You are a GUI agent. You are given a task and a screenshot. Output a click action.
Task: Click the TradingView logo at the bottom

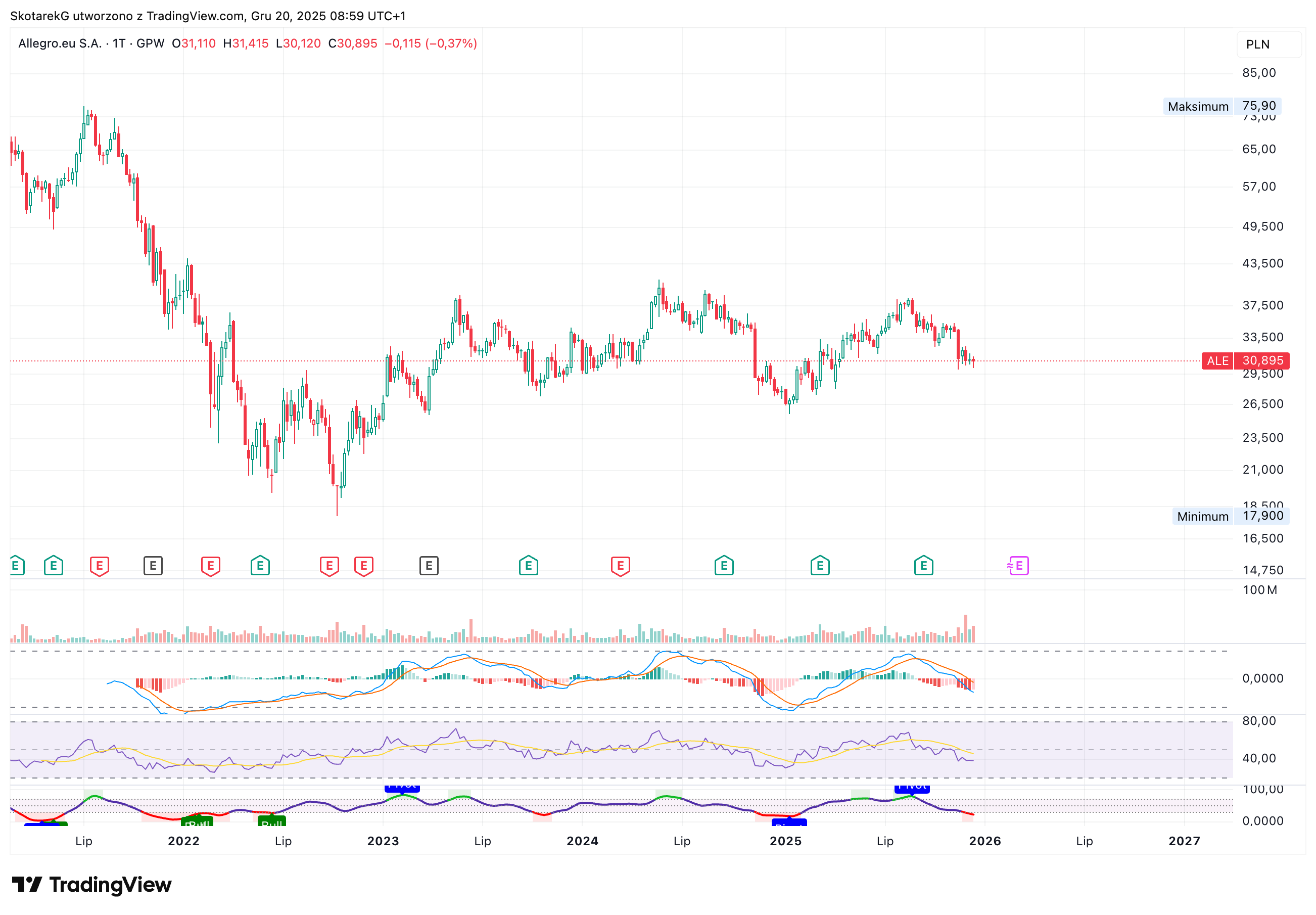pos(91,885)
